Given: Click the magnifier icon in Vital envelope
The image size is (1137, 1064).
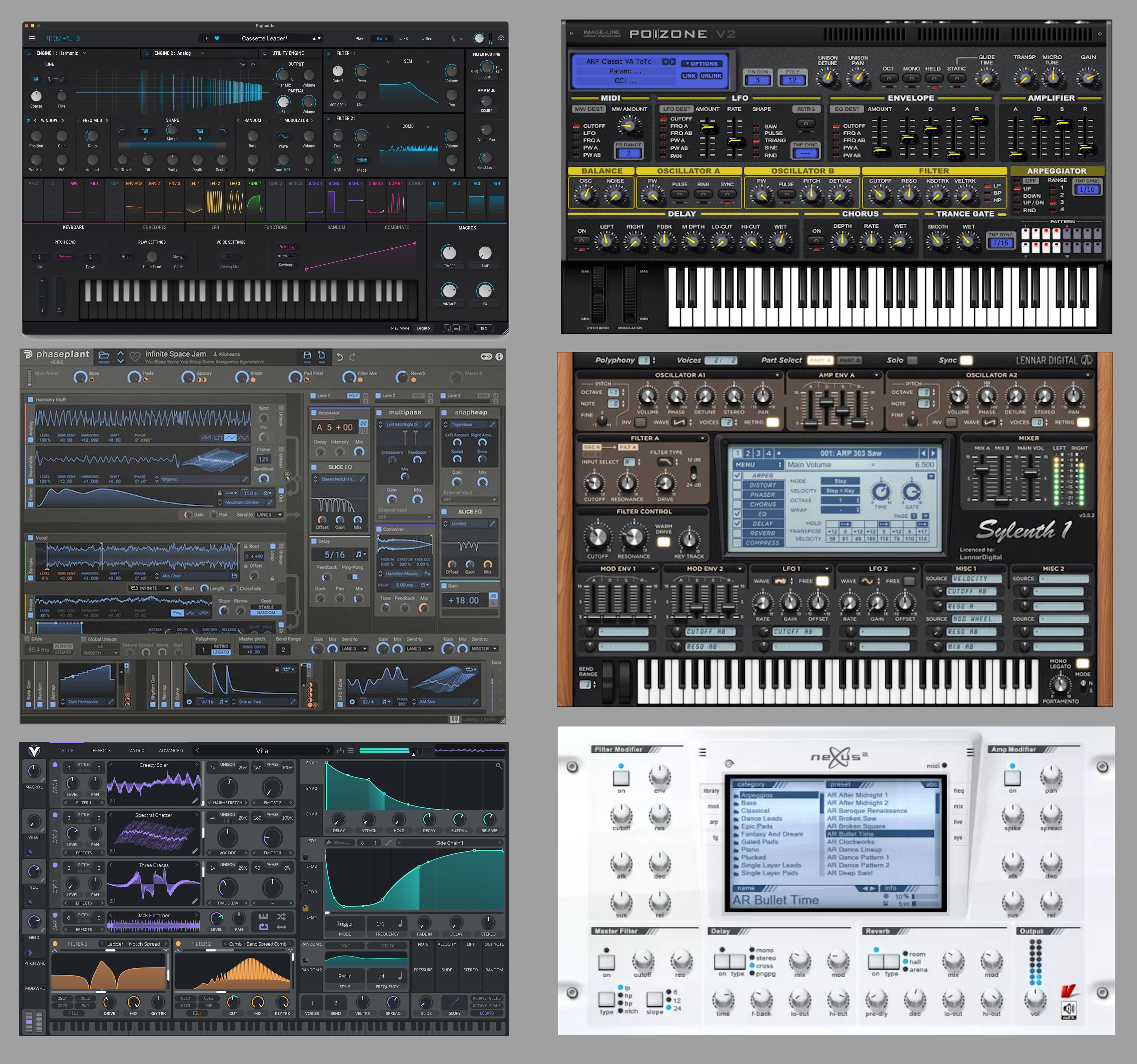Looking at the screenshot, I should click(498, 766).
